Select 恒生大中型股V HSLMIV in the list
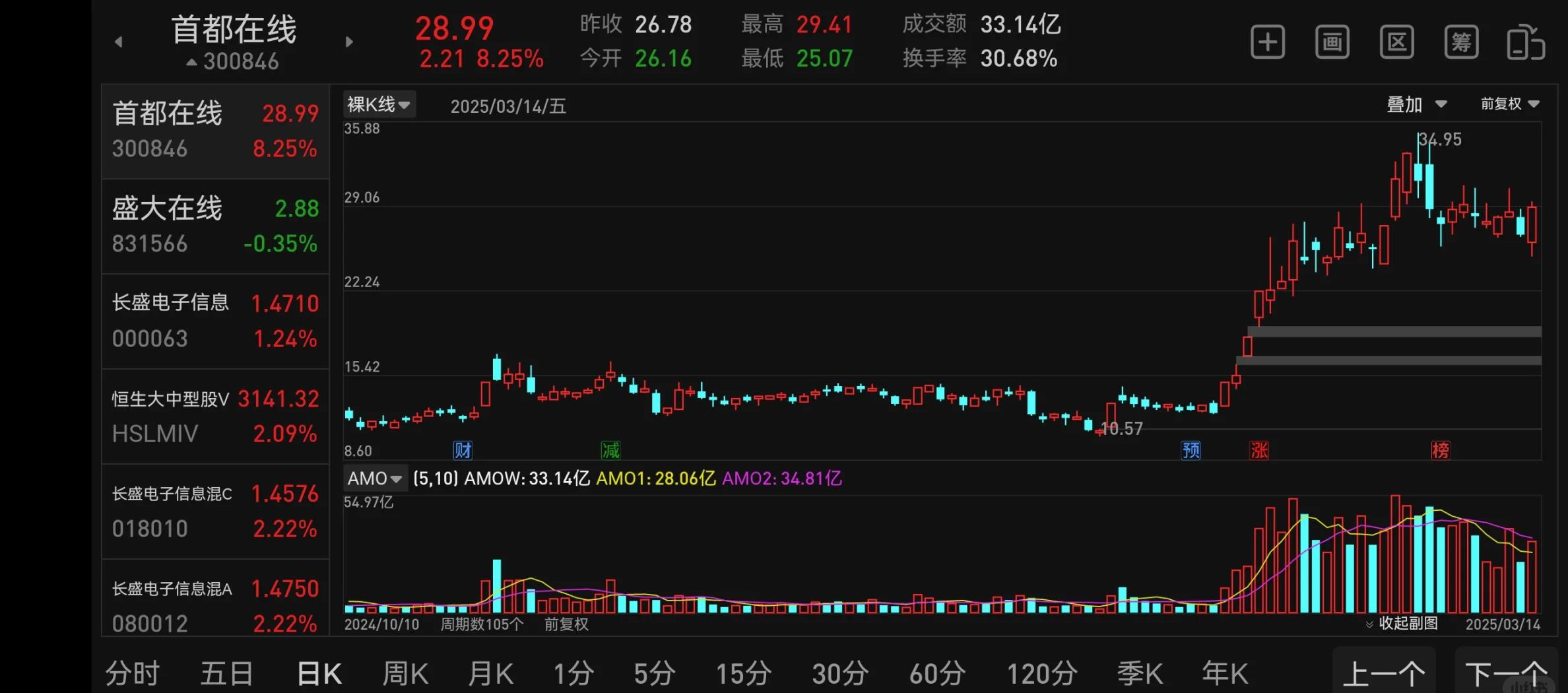Viewport: 1568px width, 693px height. pos(215,416)
